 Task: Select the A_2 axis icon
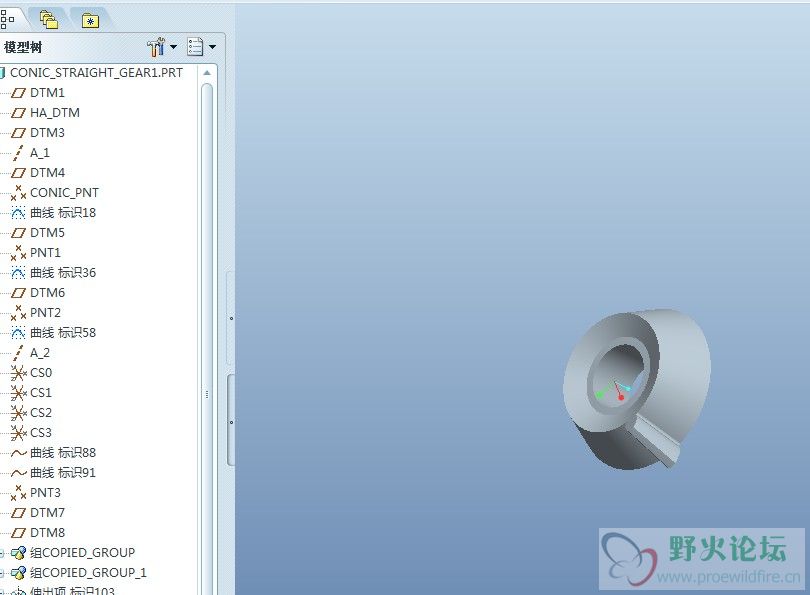[x=18, y=353]
